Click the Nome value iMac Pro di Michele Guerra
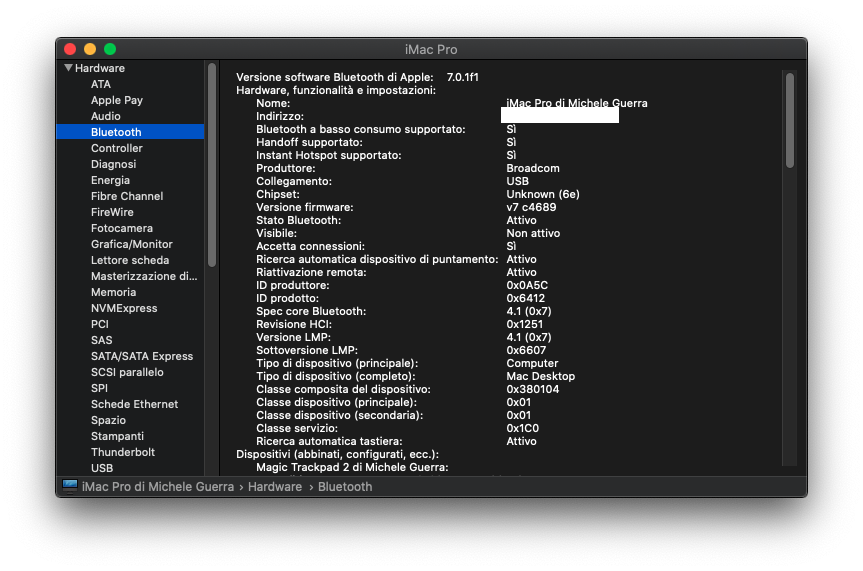 (x=577, y=103)
